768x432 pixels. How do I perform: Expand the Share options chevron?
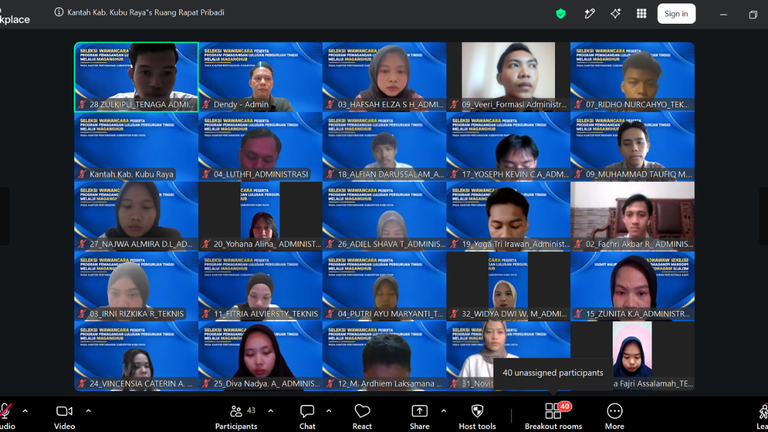point(443,411)
